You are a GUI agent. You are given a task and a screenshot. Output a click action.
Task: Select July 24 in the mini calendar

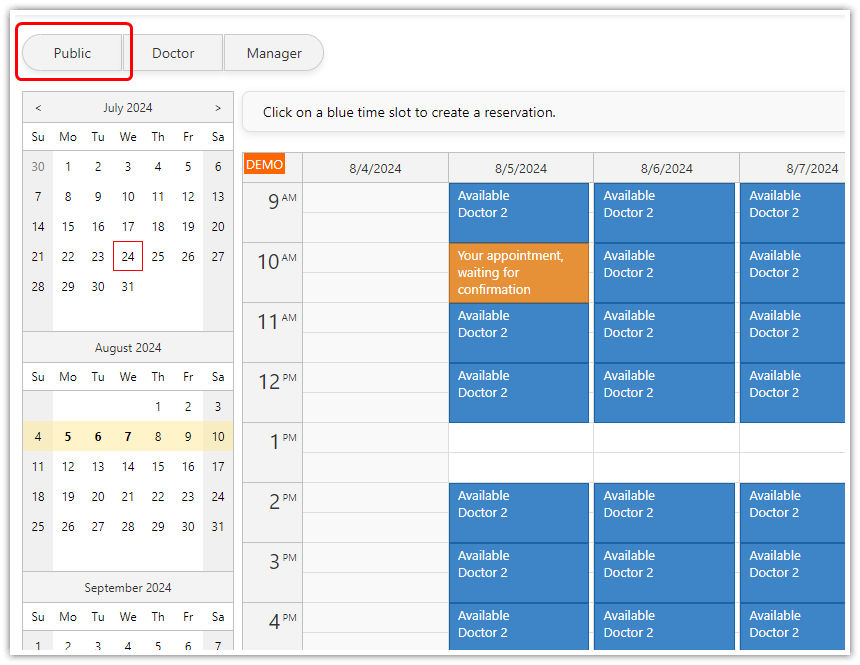pyautogui.click(x=128, y=256)
